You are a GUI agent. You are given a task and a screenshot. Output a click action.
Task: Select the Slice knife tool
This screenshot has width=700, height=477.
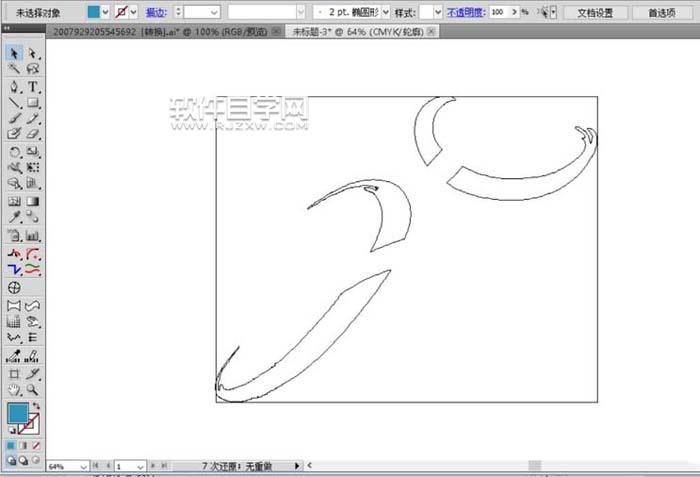pyautogui.click(x=33, y=374)
